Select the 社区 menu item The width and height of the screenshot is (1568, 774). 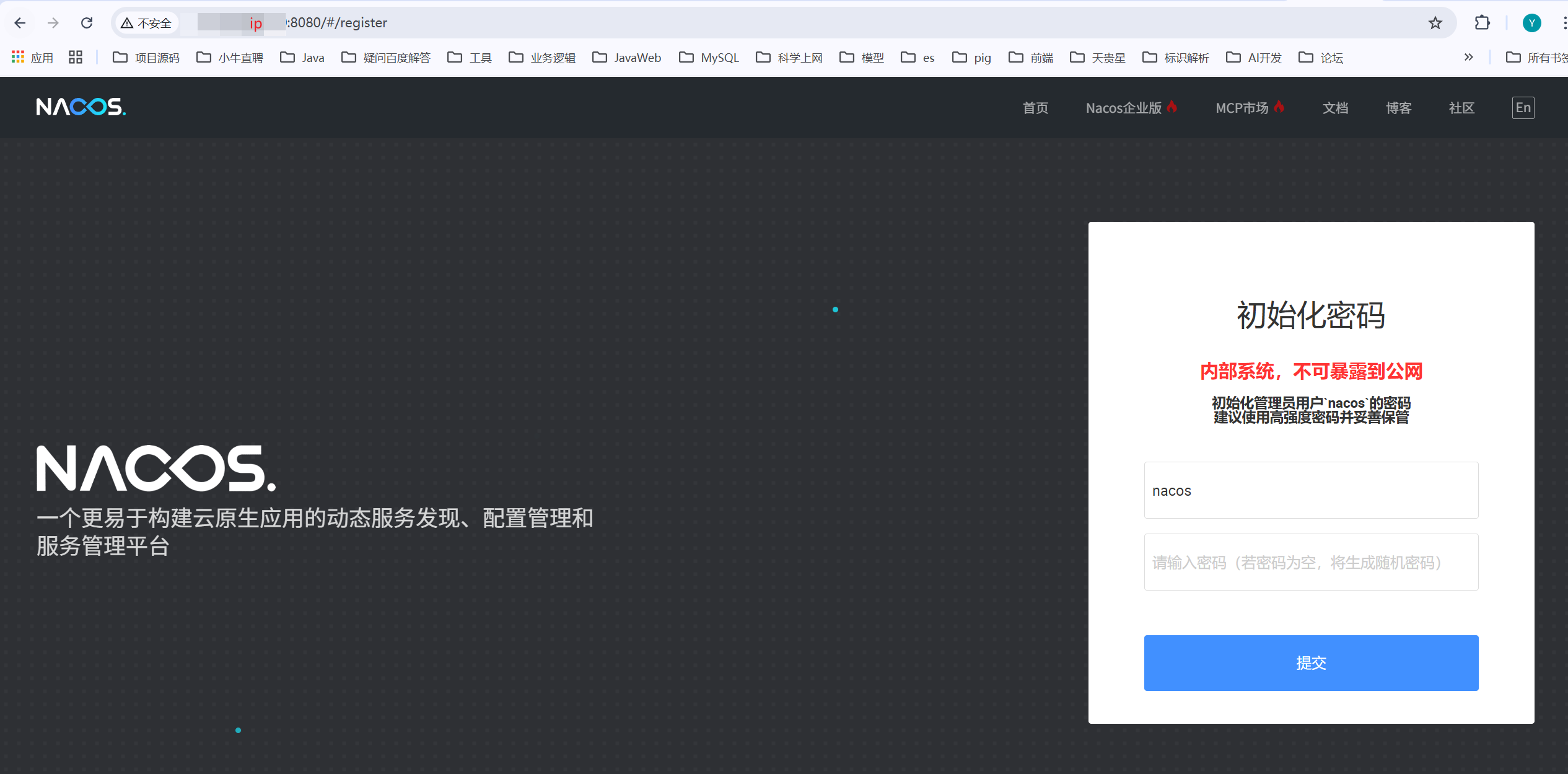point(1461,107)
